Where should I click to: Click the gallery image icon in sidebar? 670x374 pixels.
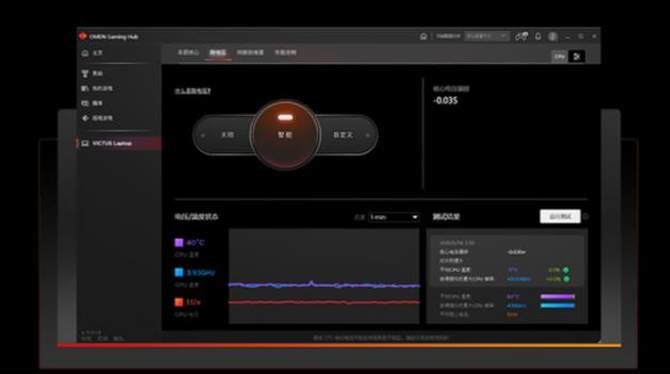pyautogui.click(x=85, y=103)
